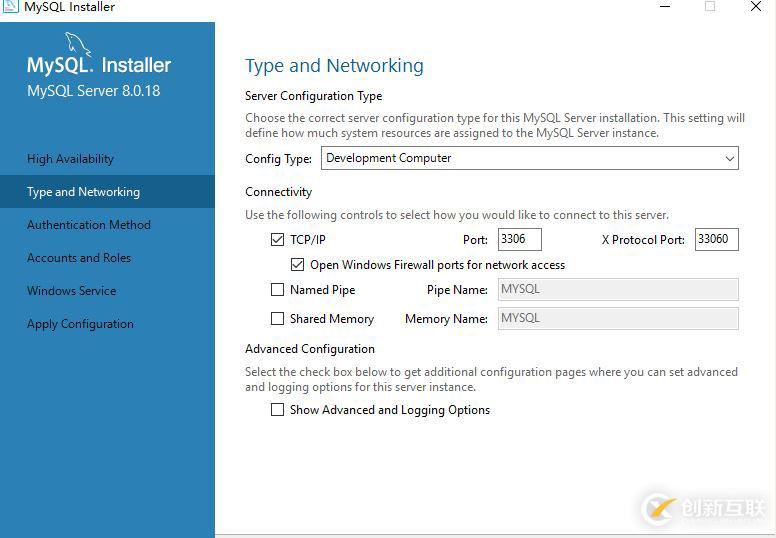The height and width of the screenshot is (538, 776).
Task: Uncheck Open Windows Firewall ports option
Action: coord(297,265)
